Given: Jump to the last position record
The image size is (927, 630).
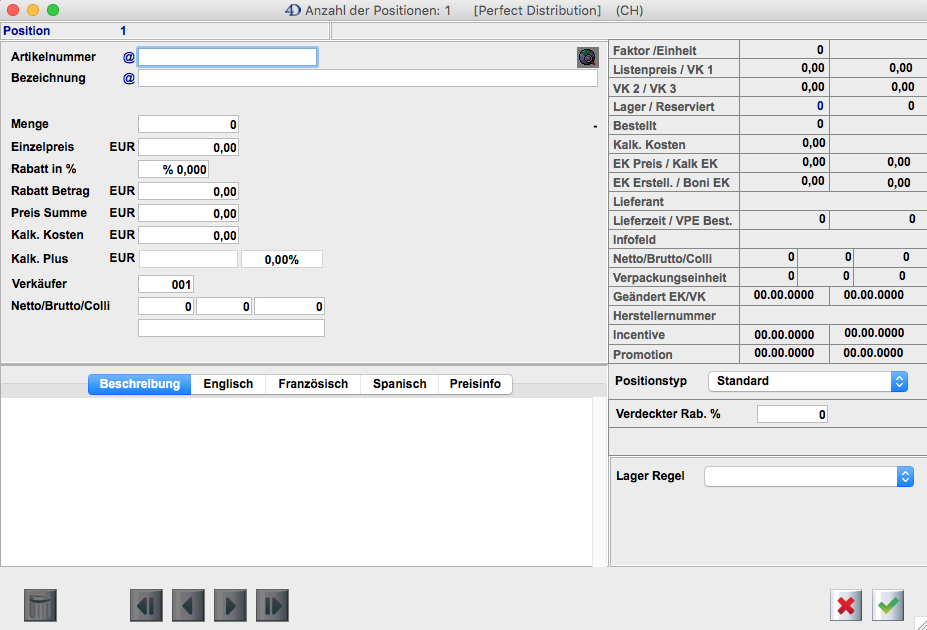Looking at the screenshot, I should point(272,605).
